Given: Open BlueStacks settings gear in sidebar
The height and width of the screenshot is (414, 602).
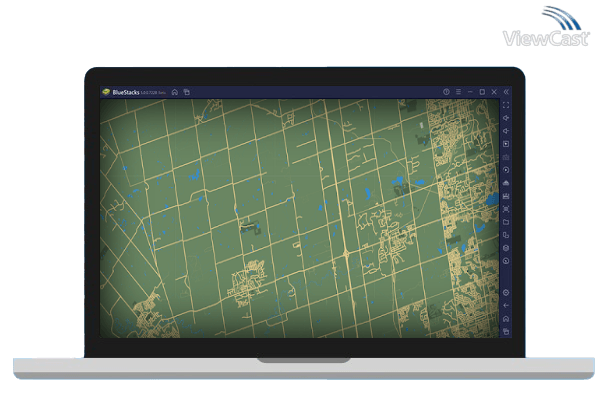Looking at the screenshot, I should 506,293.
